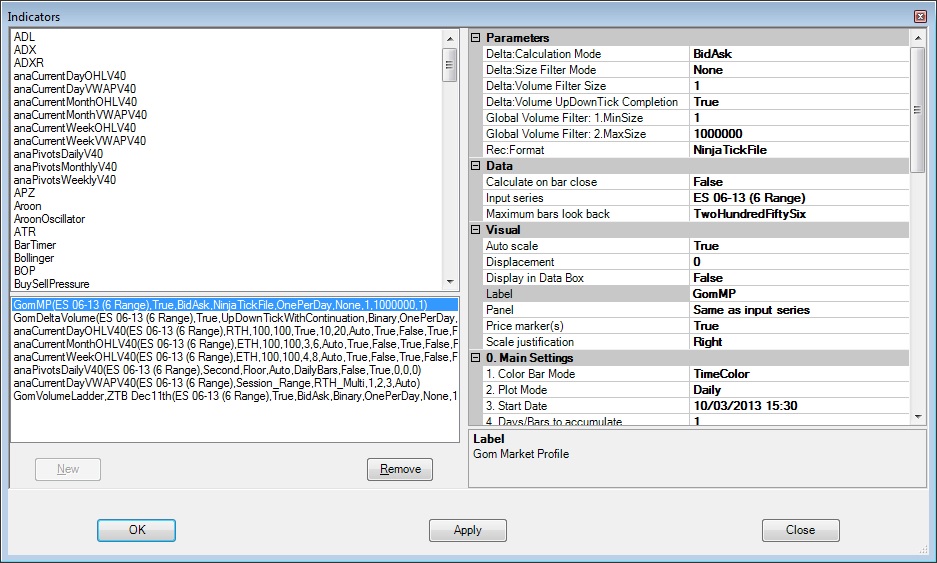Select applied anaCurrentDayOHLV40 RTH row
Viewport: 937px width, 563px height.
coord(235,331)
